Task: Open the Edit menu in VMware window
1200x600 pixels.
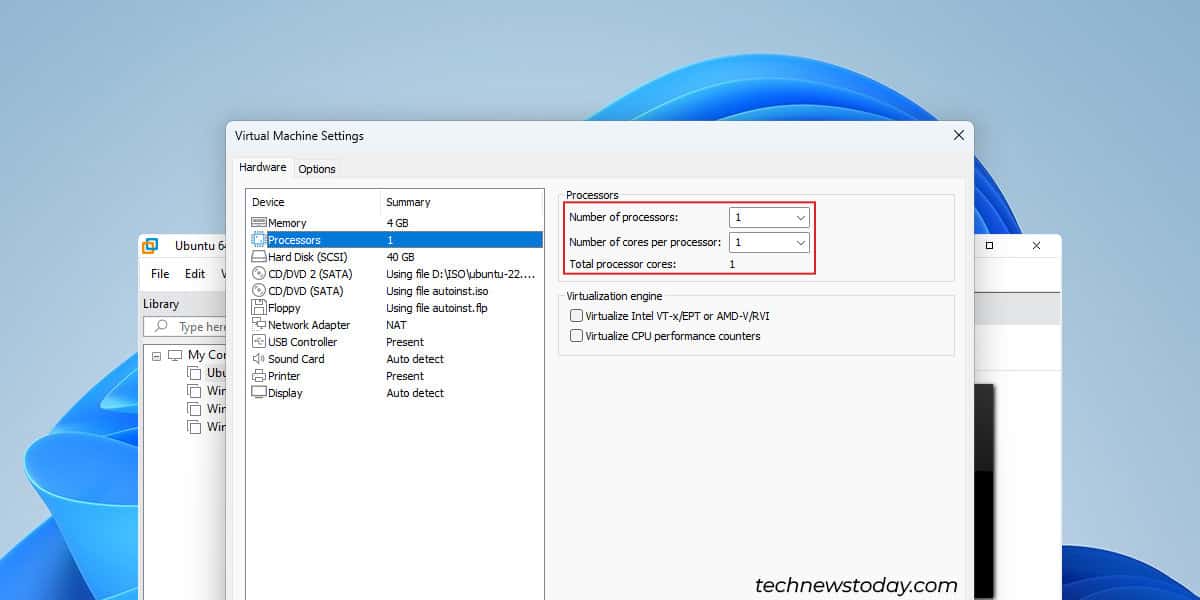Action: tap(195, 274)
